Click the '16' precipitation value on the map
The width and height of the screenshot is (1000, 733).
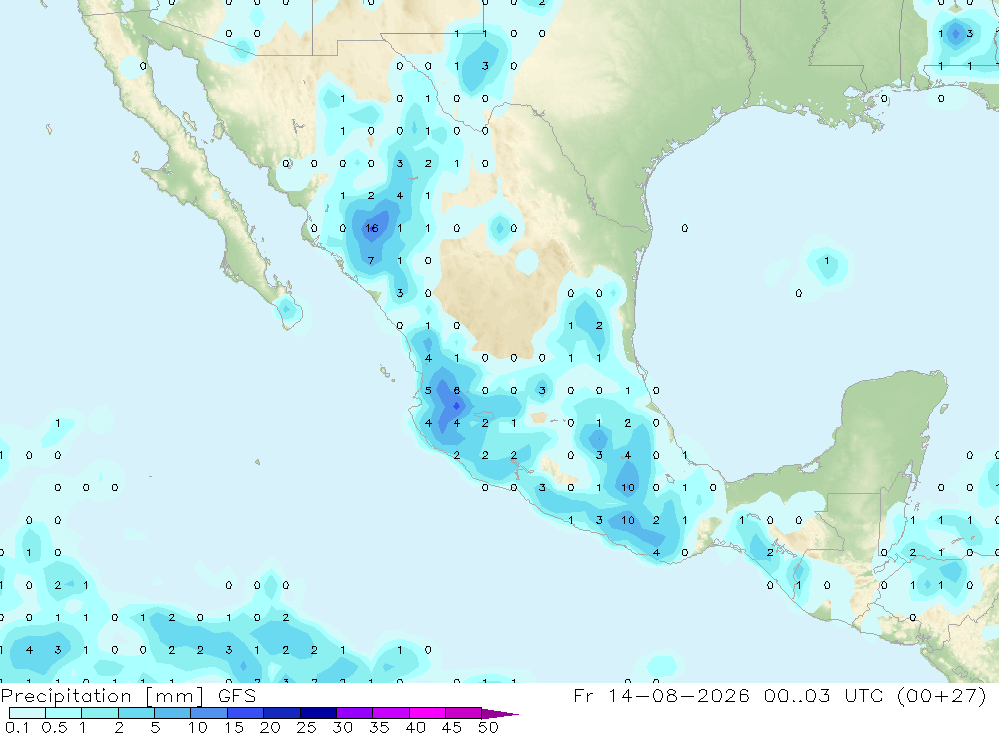(372, 228)
